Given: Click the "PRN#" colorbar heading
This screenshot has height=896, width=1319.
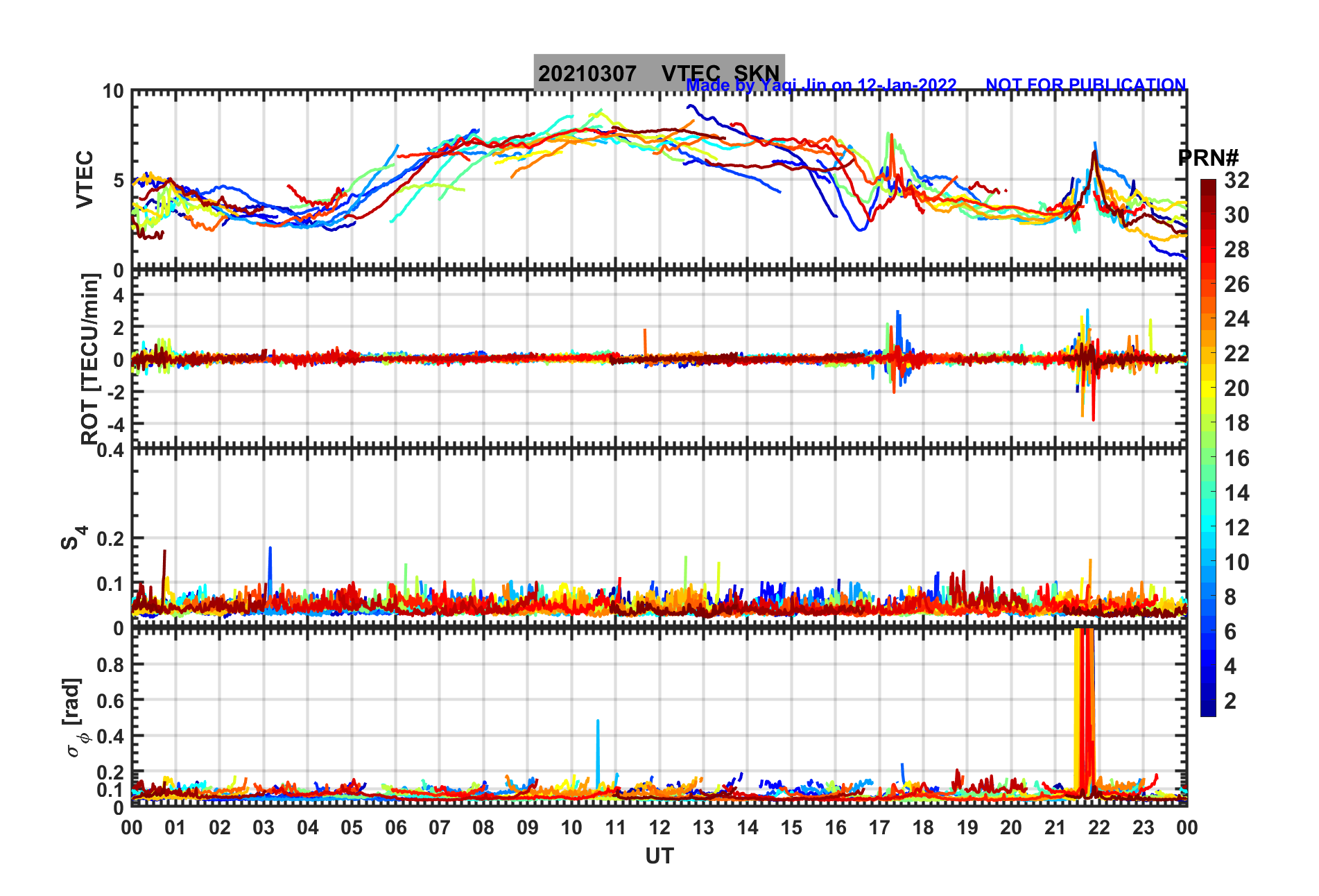Looking at the screenshot, I should tap(1208, 158).
